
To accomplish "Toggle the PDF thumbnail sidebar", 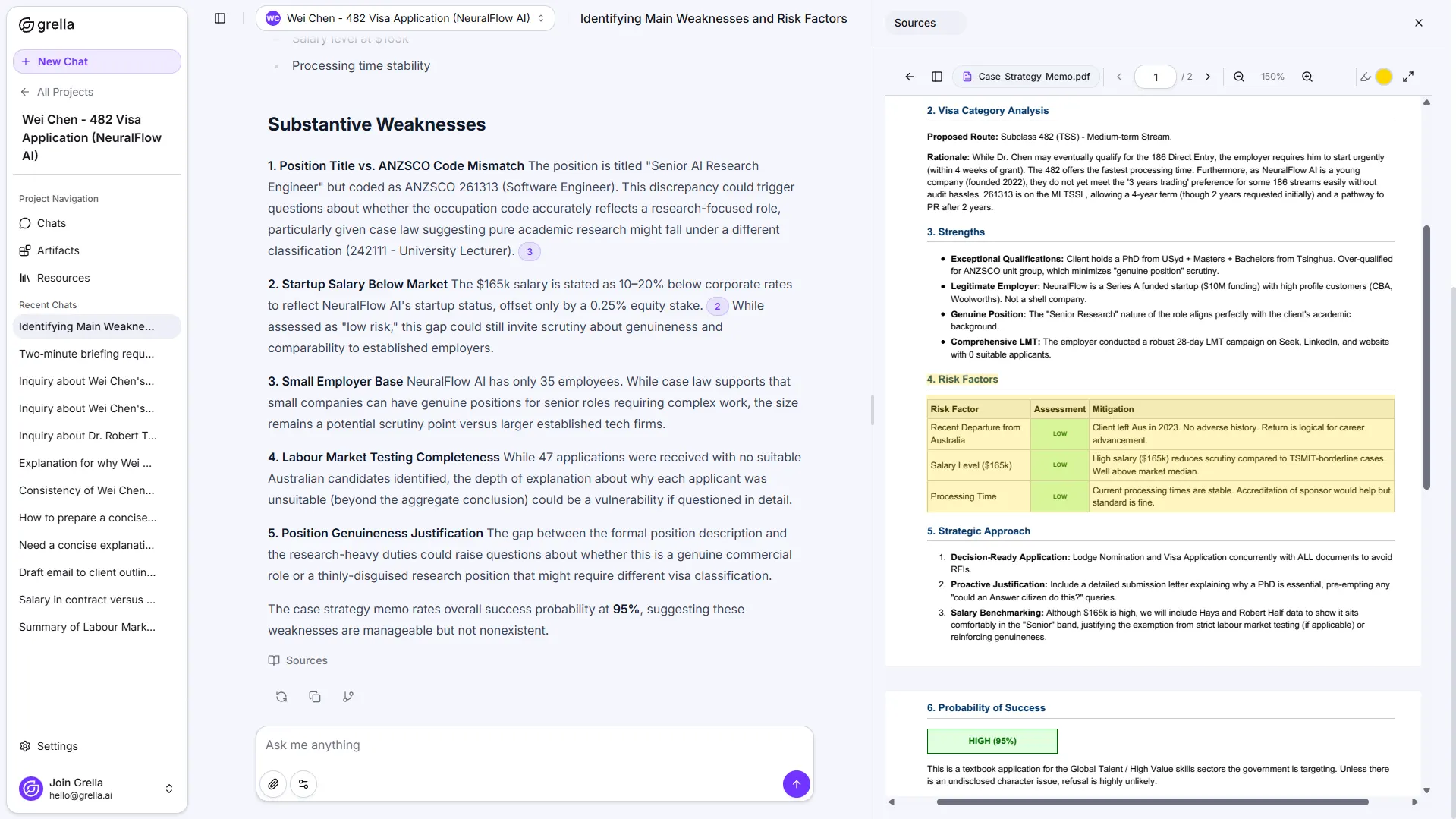I will click(x=936, y=76).
